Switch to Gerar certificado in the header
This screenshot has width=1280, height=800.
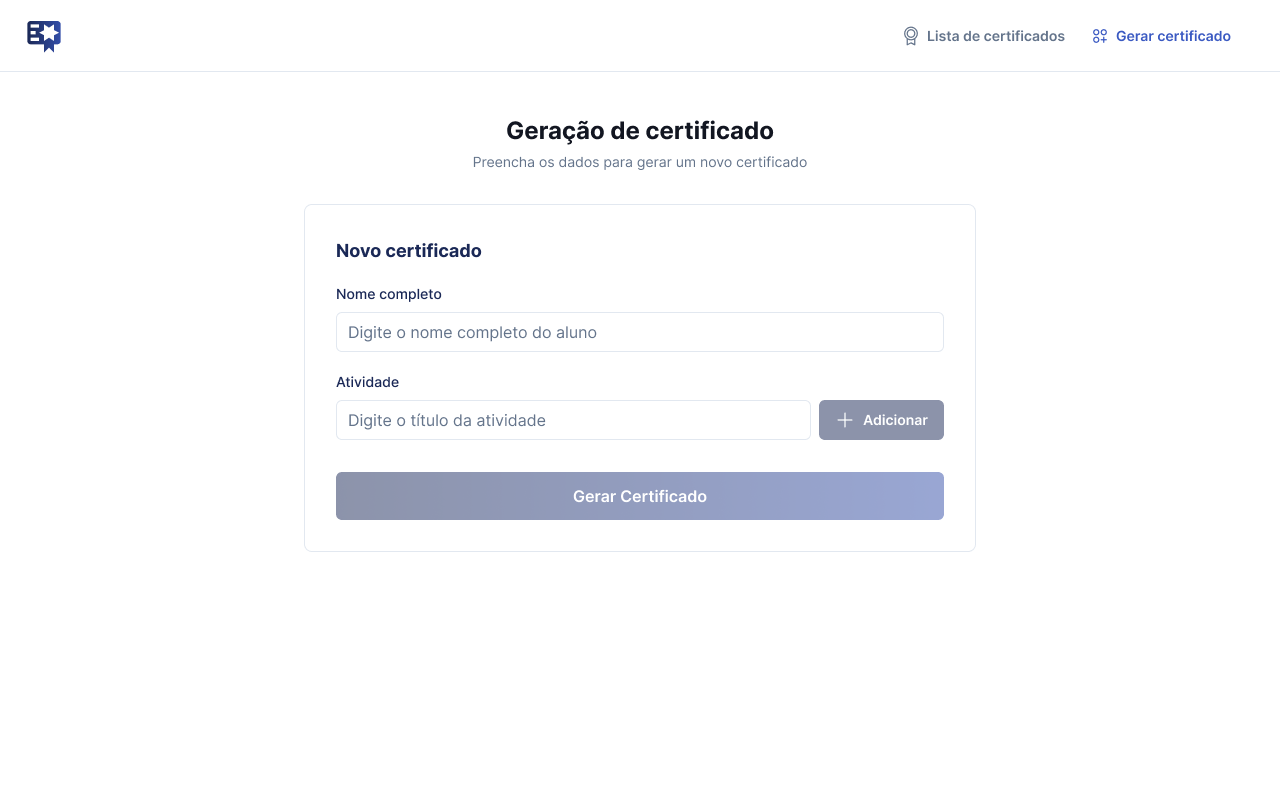1172,35
